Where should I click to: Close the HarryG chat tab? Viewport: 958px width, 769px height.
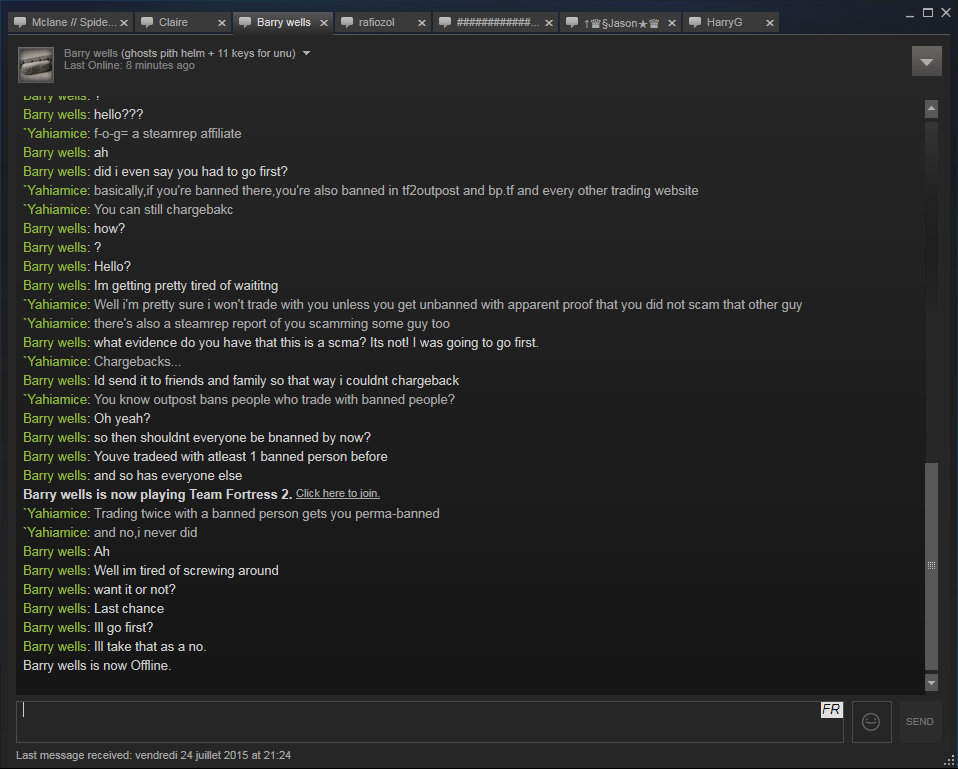(x=770, y=23)
